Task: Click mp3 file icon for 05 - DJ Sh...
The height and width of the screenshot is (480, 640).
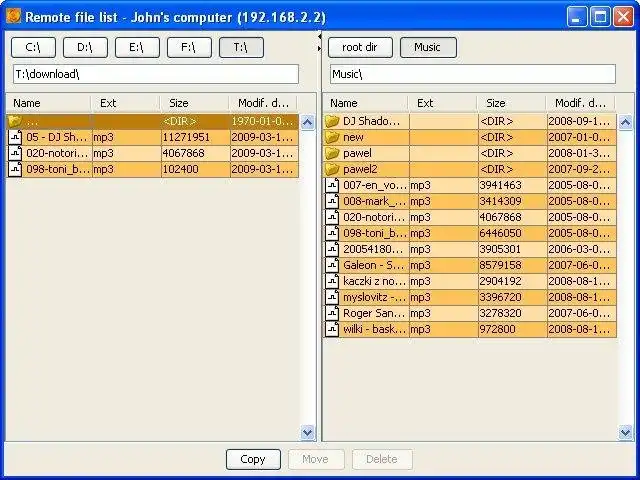Action: [x=15, y=137]
